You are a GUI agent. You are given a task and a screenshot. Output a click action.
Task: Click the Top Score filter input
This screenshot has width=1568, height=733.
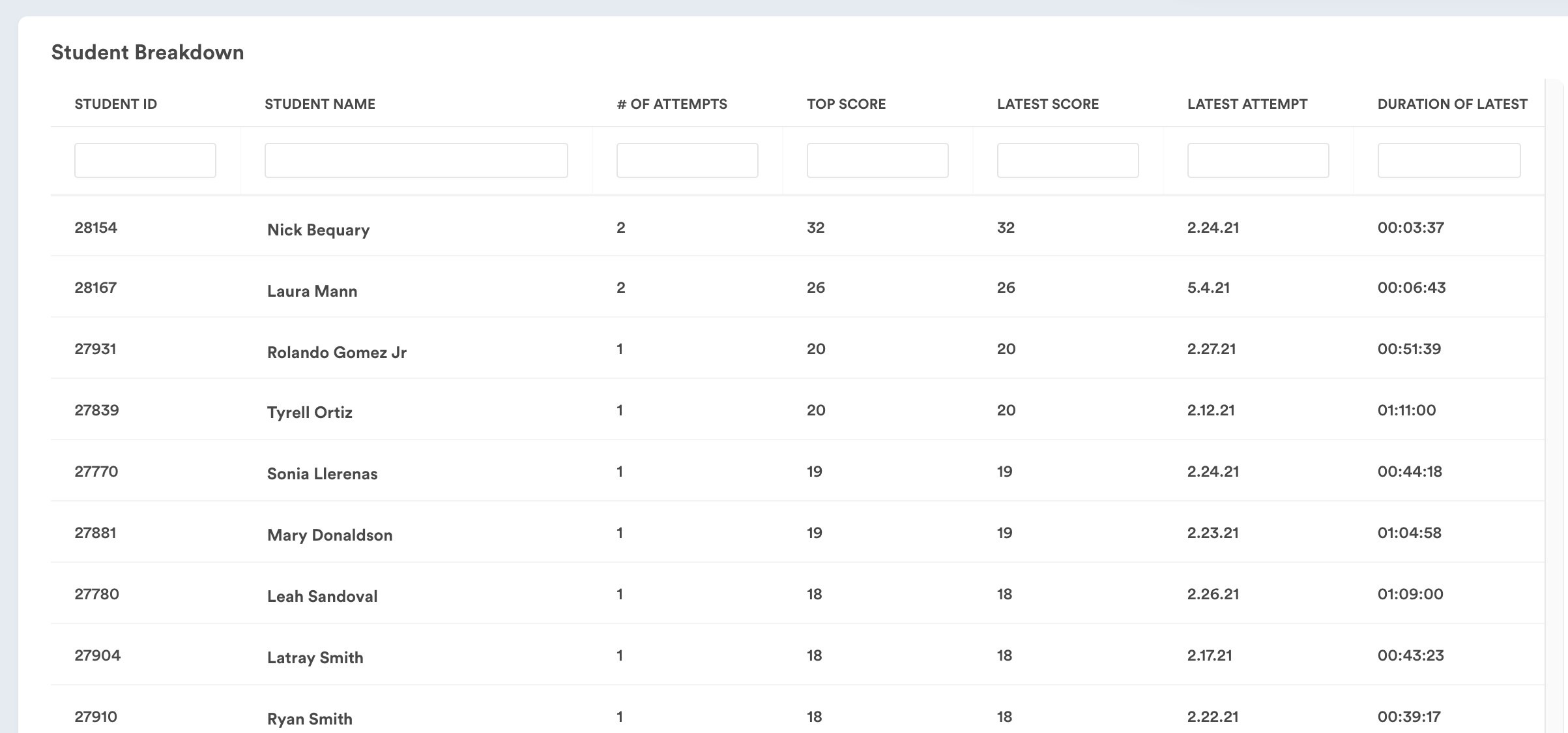[877, 160]
